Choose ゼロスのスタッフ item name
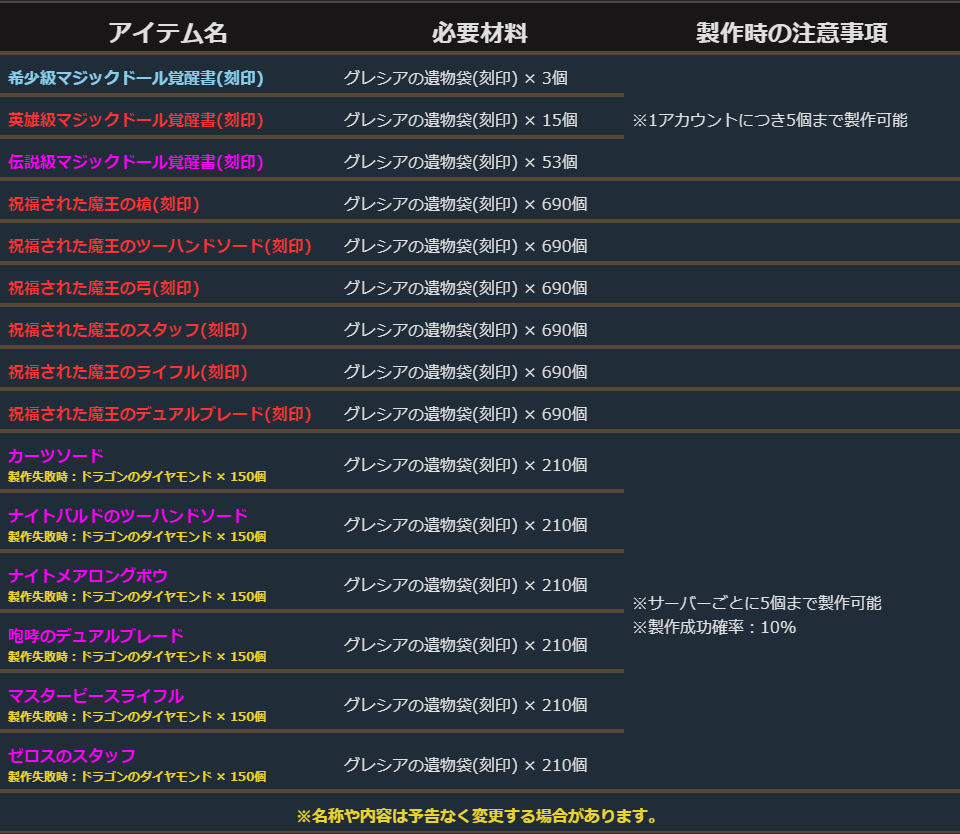Image resolution: width=960 pixels, height=834 pixels. [72, 756]
